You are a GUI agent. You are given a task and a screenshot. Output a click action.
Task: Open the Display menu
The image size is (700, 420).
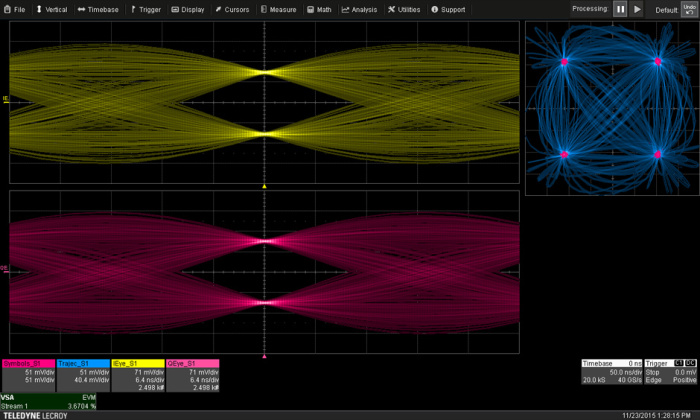(188, 9)
